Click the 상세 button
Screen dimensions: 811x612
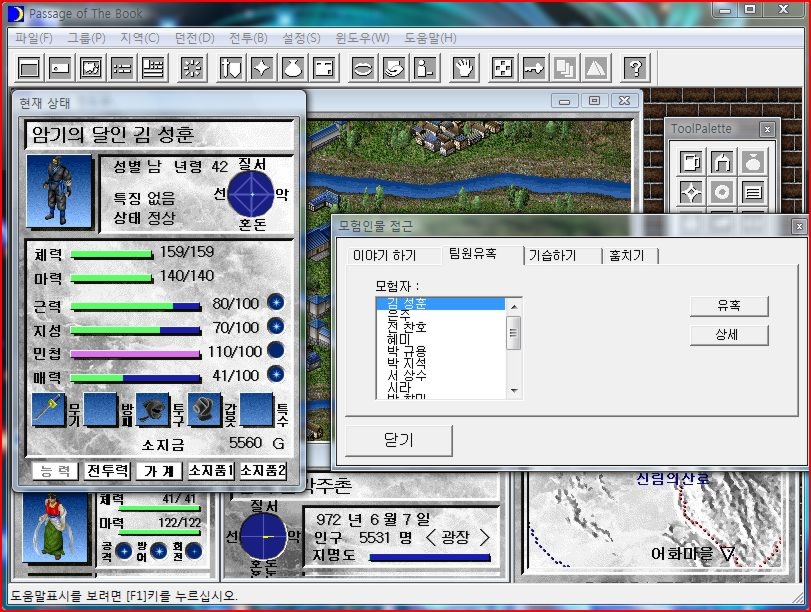(x=729, y=335)
